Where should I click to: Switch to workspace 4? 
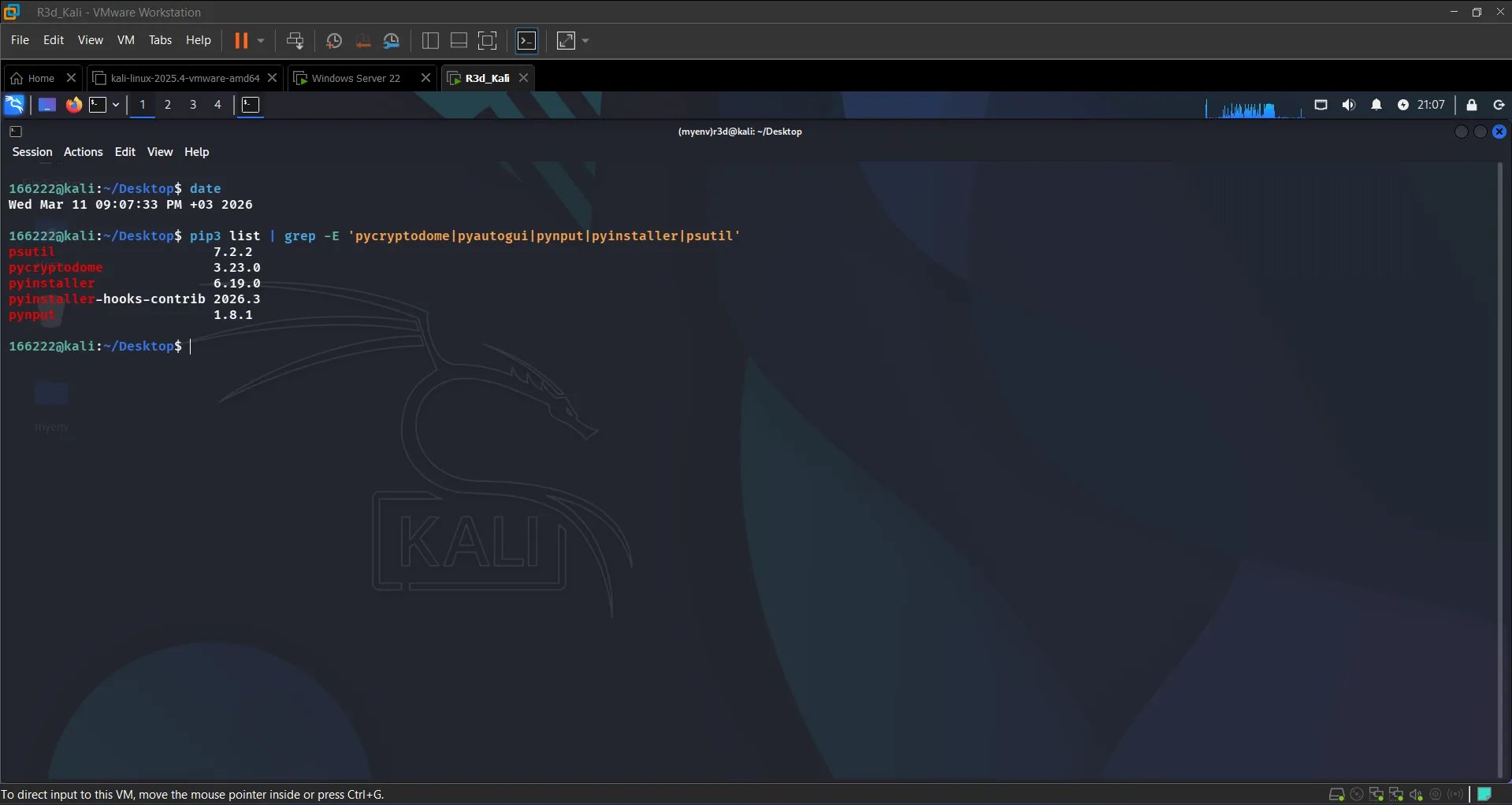pyautogui.click(x=218, y=105)
